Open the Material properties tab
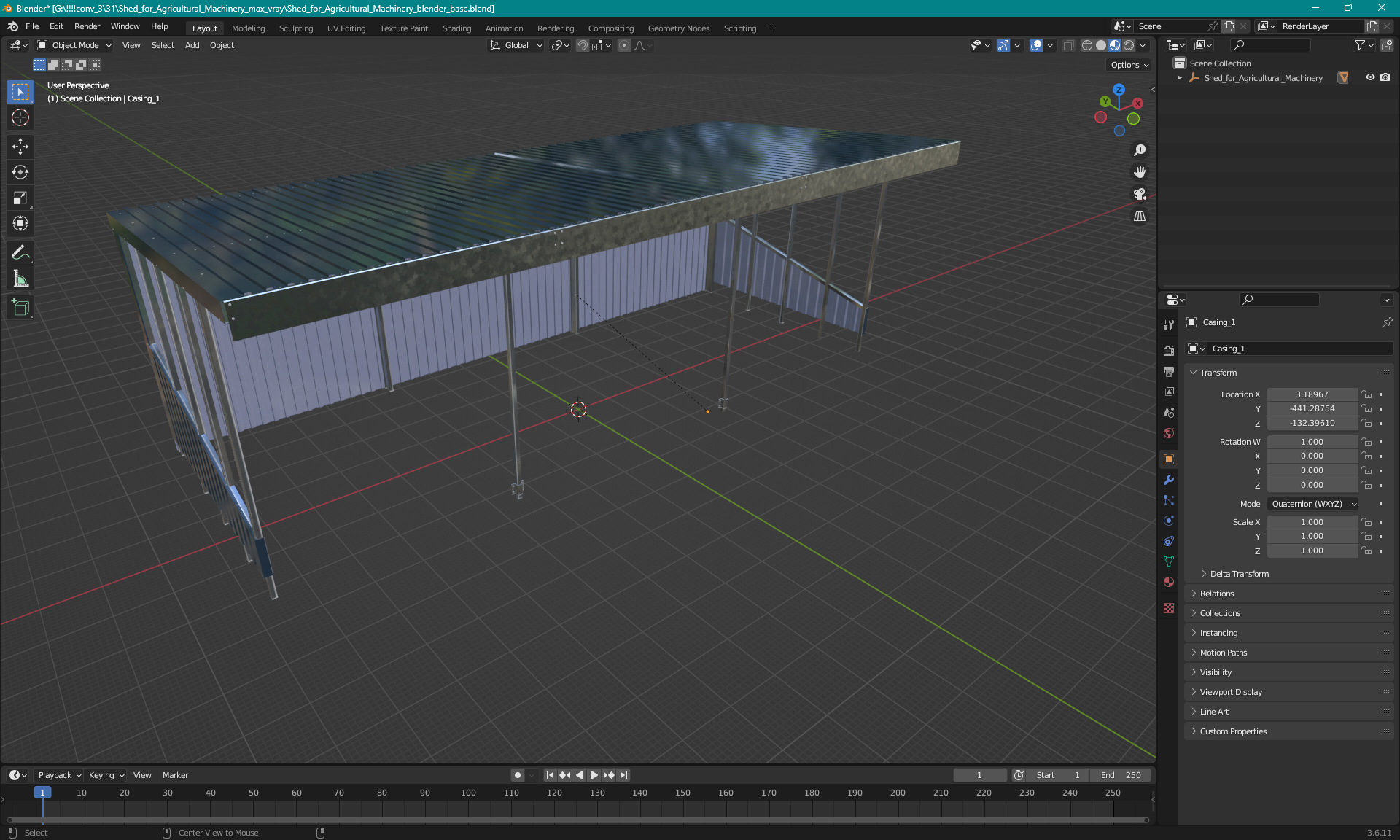The width and height of the screenshot is (1400, 840). click(1169, 582)
